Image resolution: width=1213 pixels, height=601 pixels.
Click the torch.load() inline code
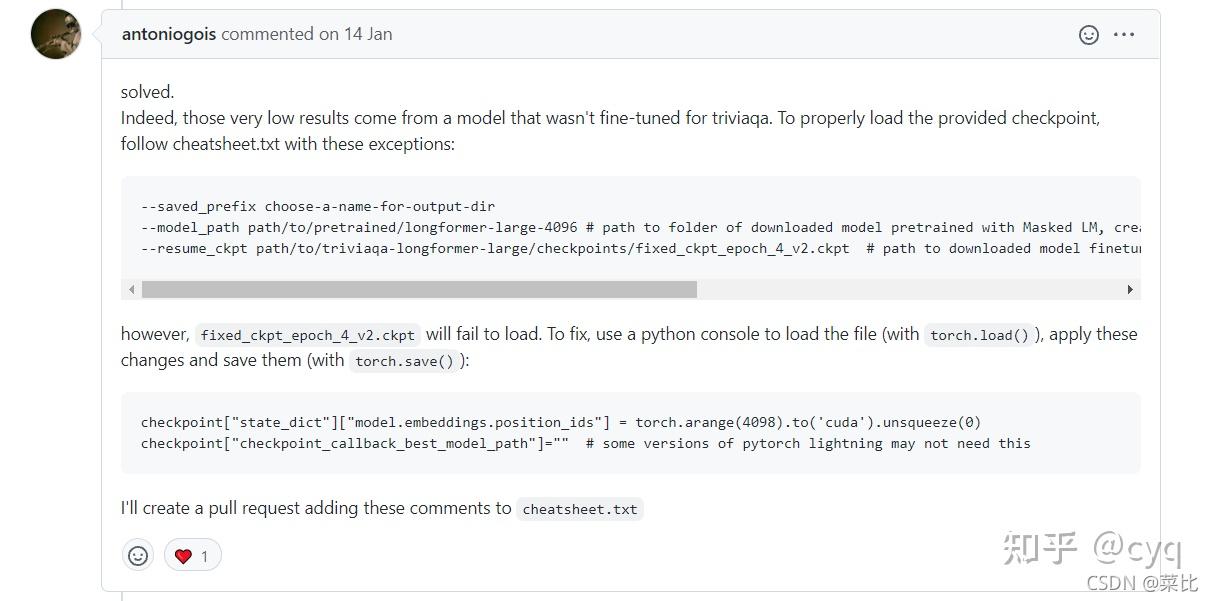979,336
